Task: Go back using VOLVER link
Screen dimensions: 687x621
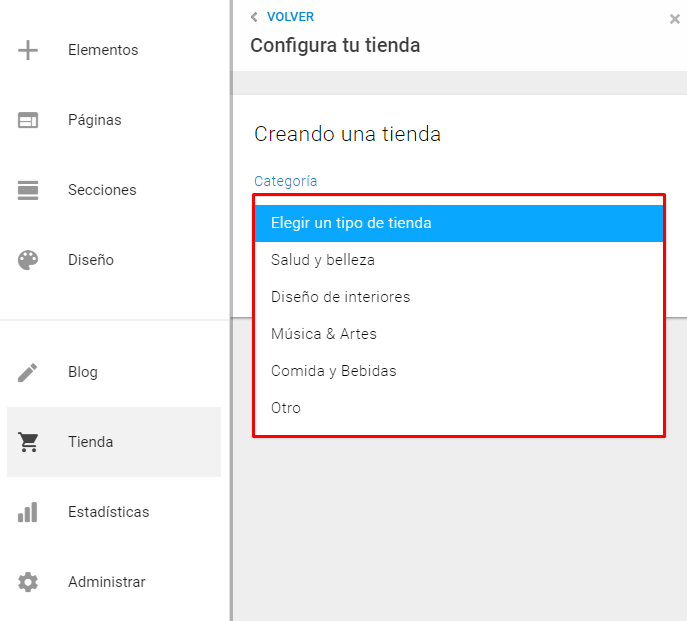Action: point(290,17)
